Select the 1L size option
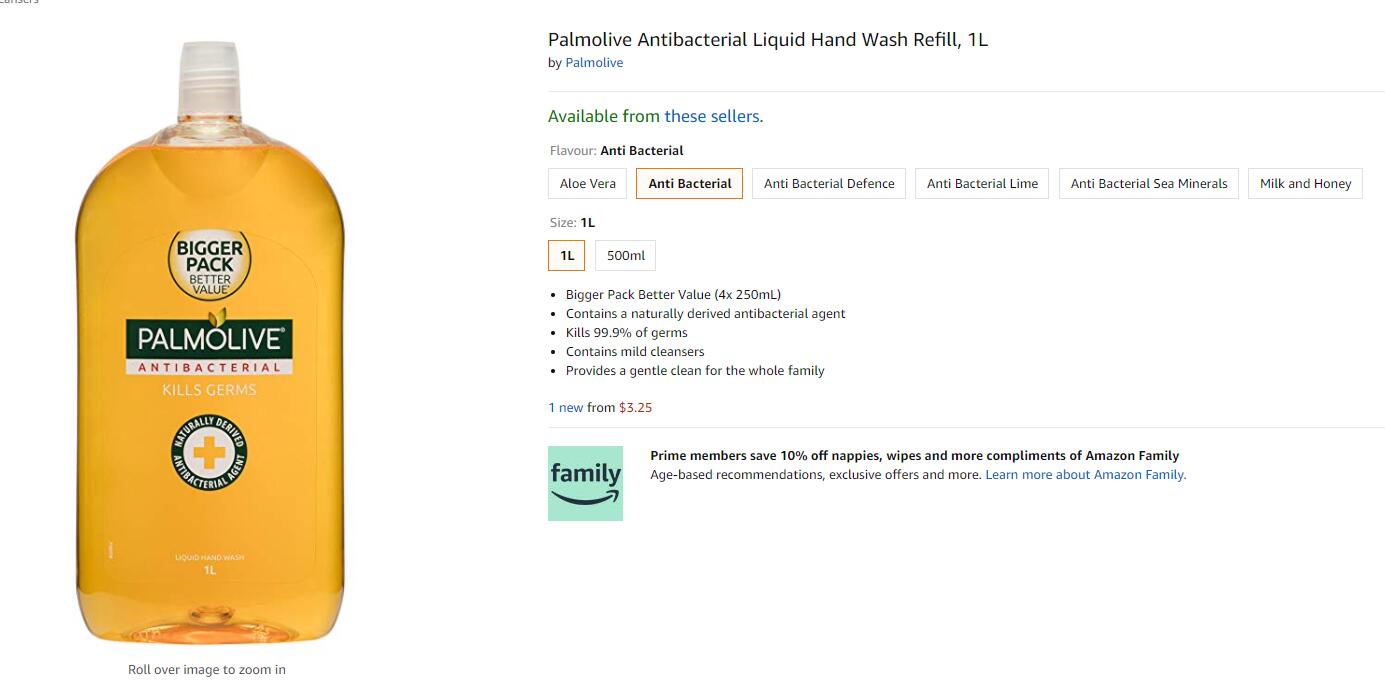Screen dimensions: 1385x685 click(567, 256)
